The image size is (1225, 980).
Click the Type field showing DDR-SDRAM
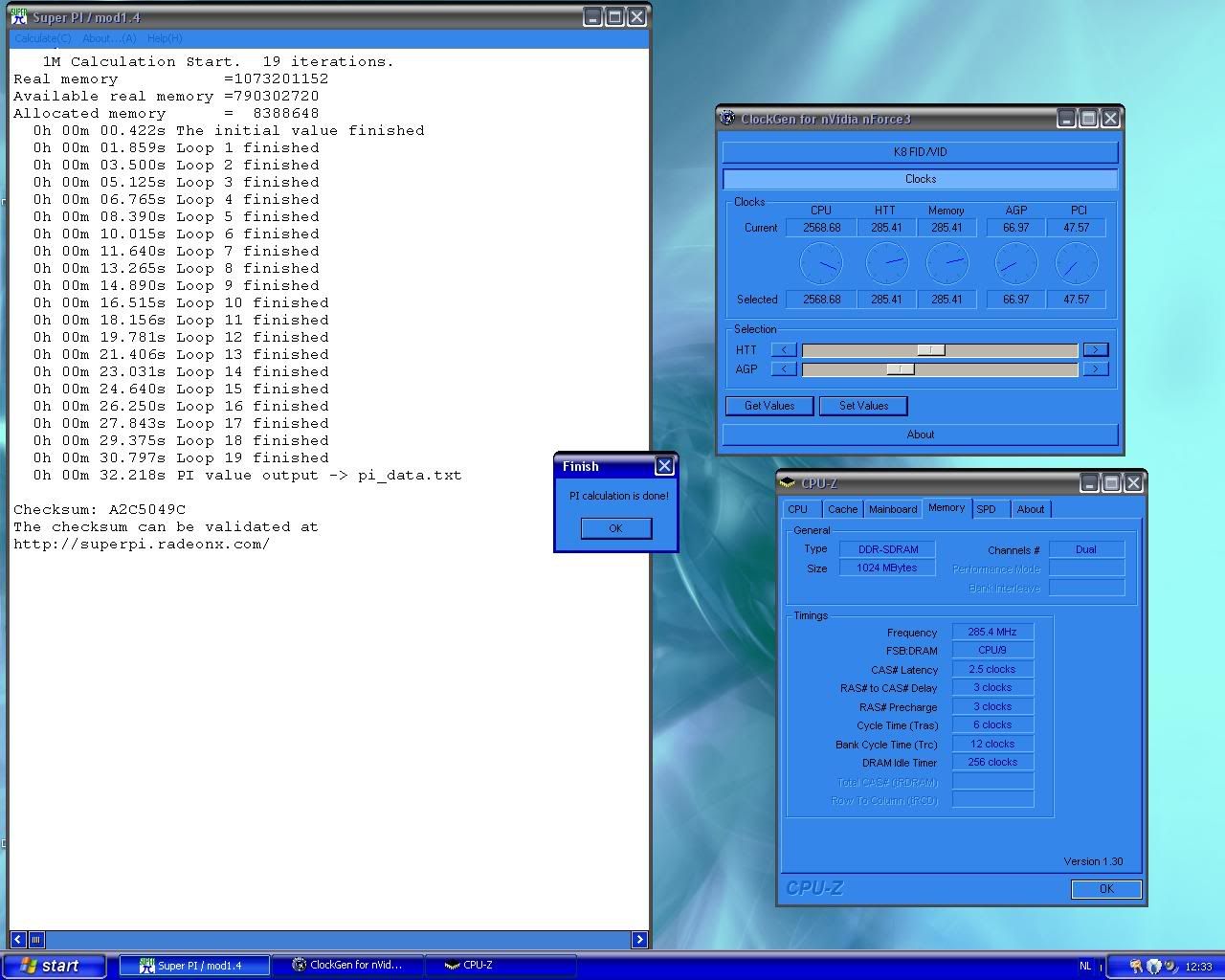tap(887, 549)
